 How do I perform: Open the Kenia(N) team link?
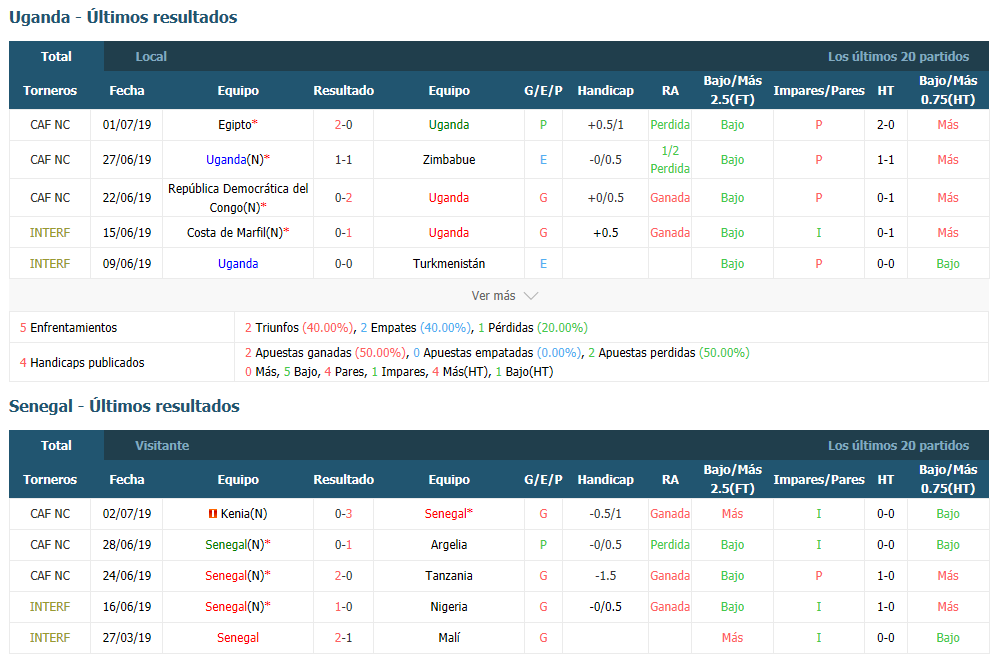[x=244, y=513]
